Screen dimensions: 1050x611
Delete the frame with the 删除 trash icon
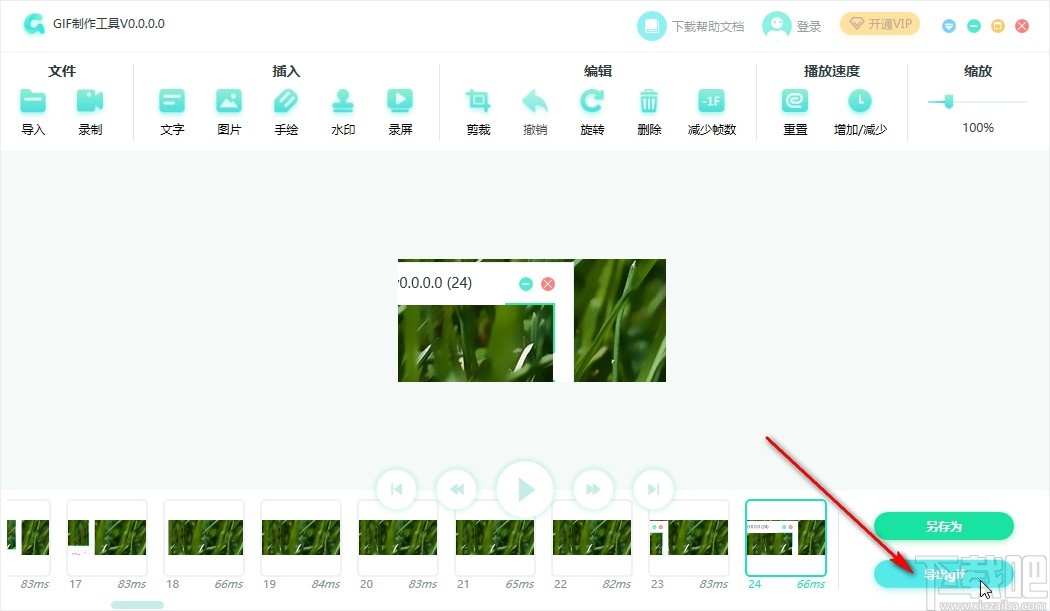pyautogui.click(x=648, y=101)
